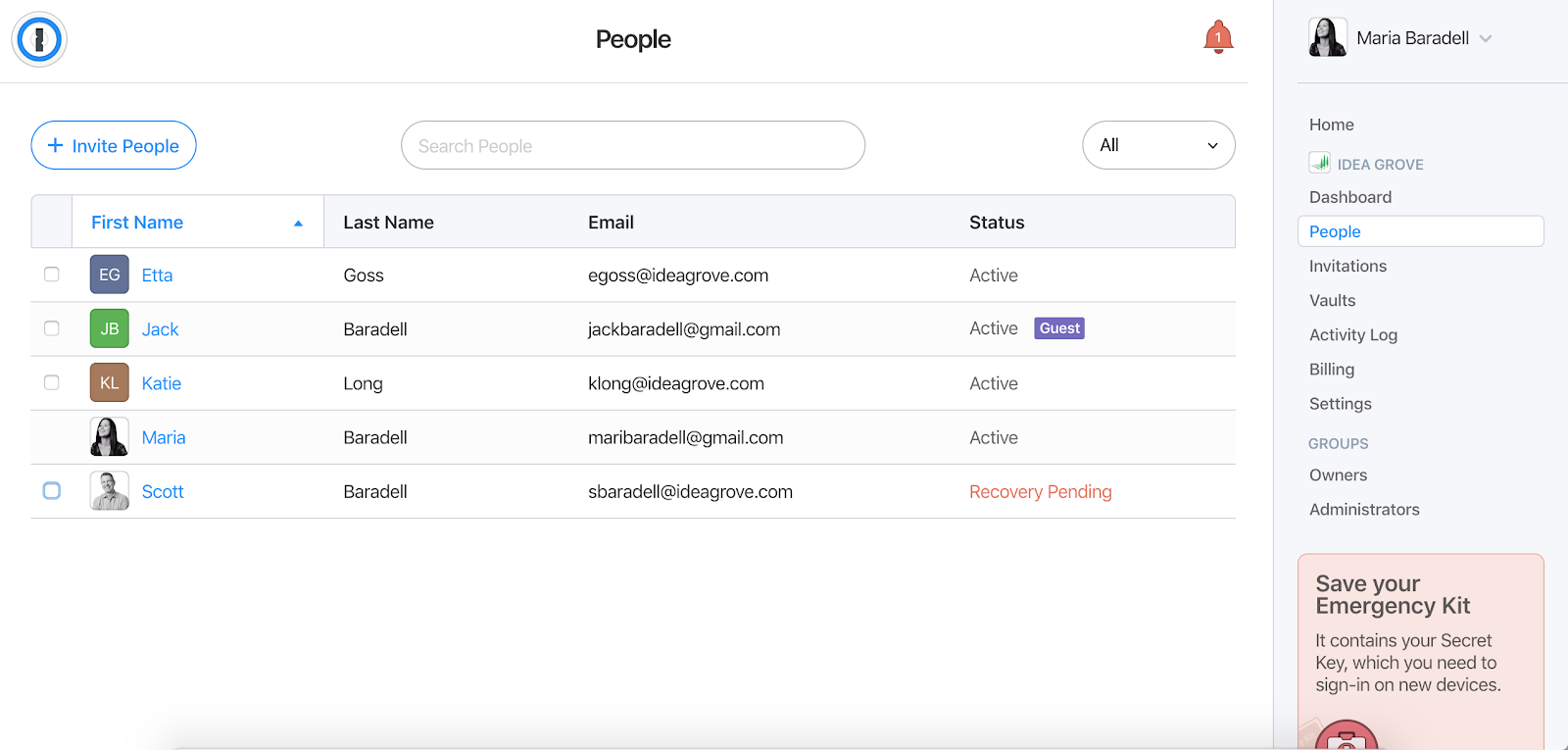This screenshot has width=1568, height=750.
Task: Click the EG avatar for Etta
Action: click(110, 275)
